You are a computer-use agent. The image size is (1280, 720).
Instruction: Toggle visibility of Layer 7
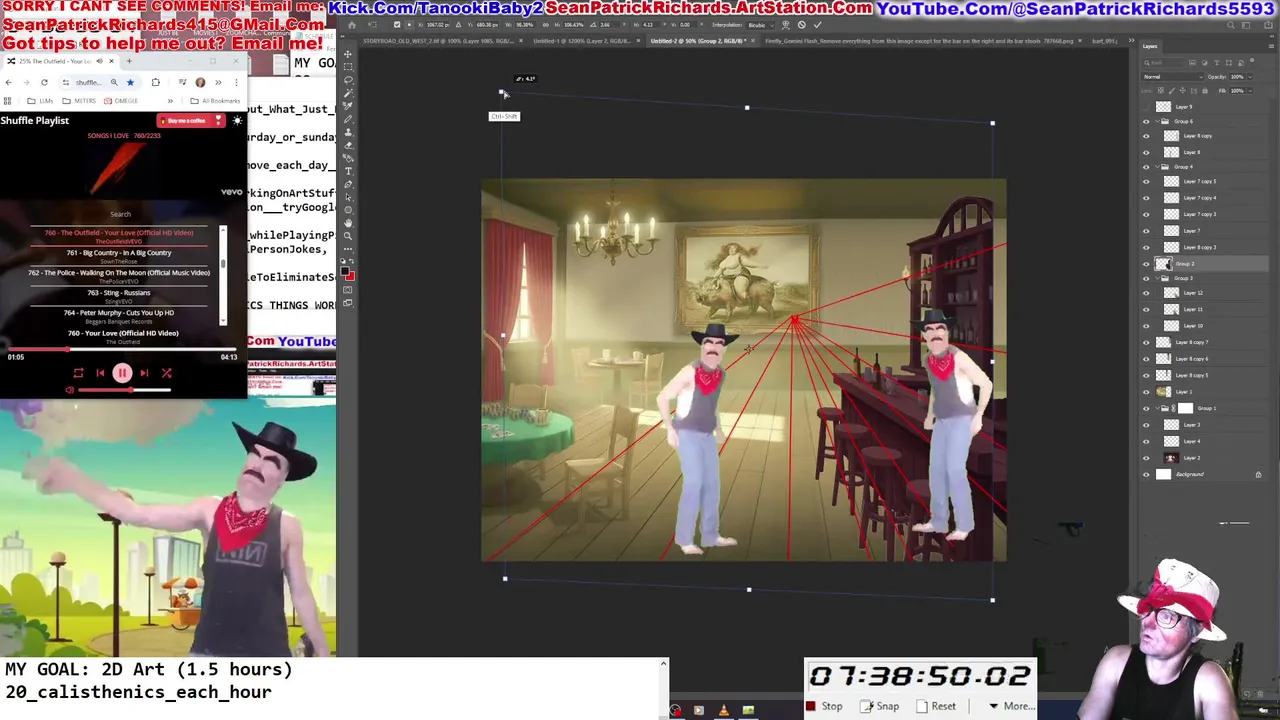pos(1146,231)
